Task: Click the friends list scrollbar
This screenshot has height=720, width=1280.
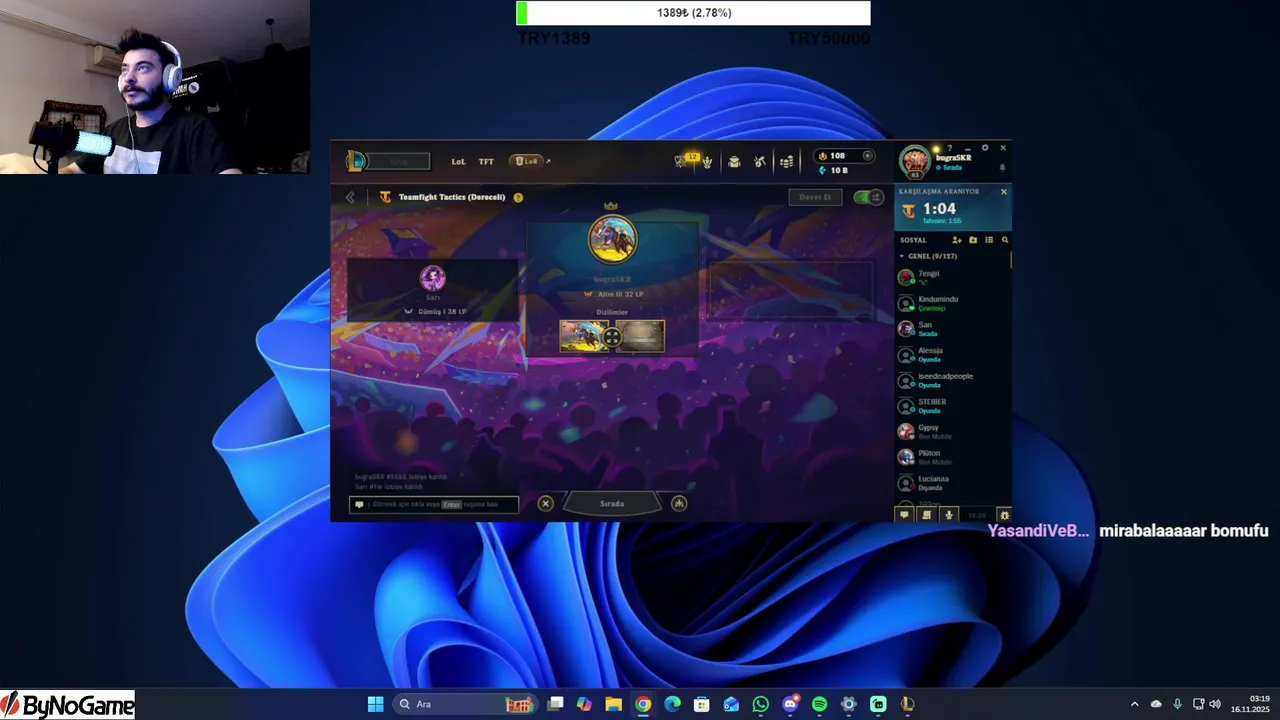Action: pos(1010,259)
